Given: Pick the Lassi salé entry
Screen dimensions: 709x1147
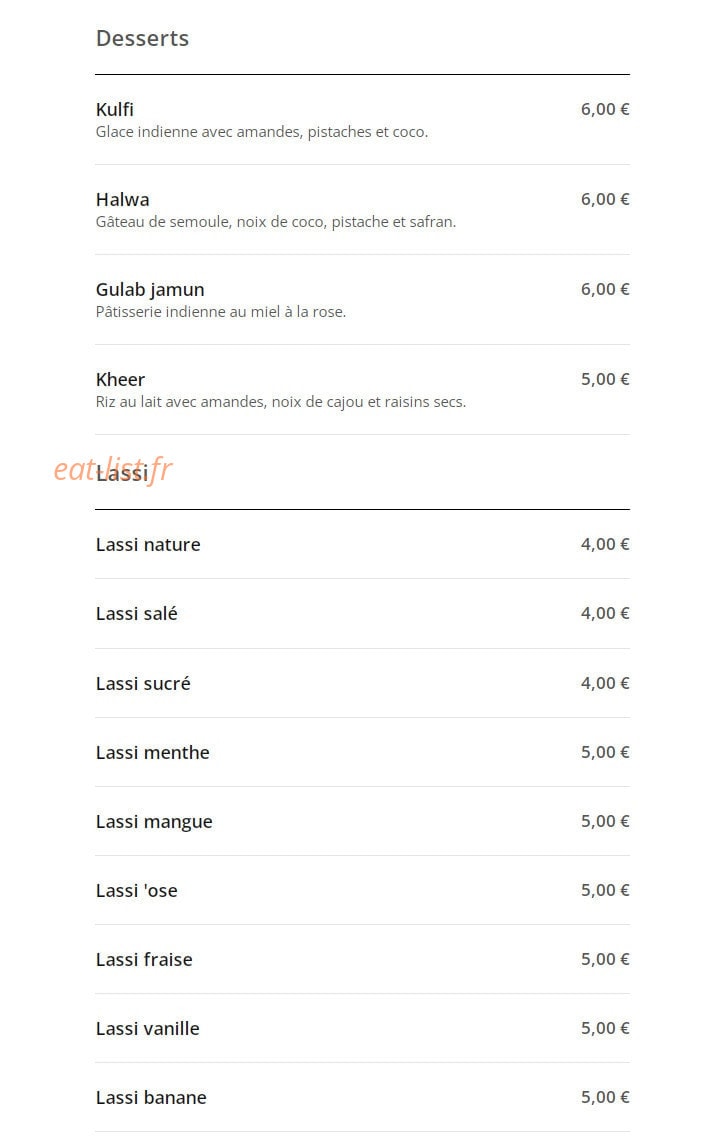Looking at the screenshot, I should [x=362, y=614].
